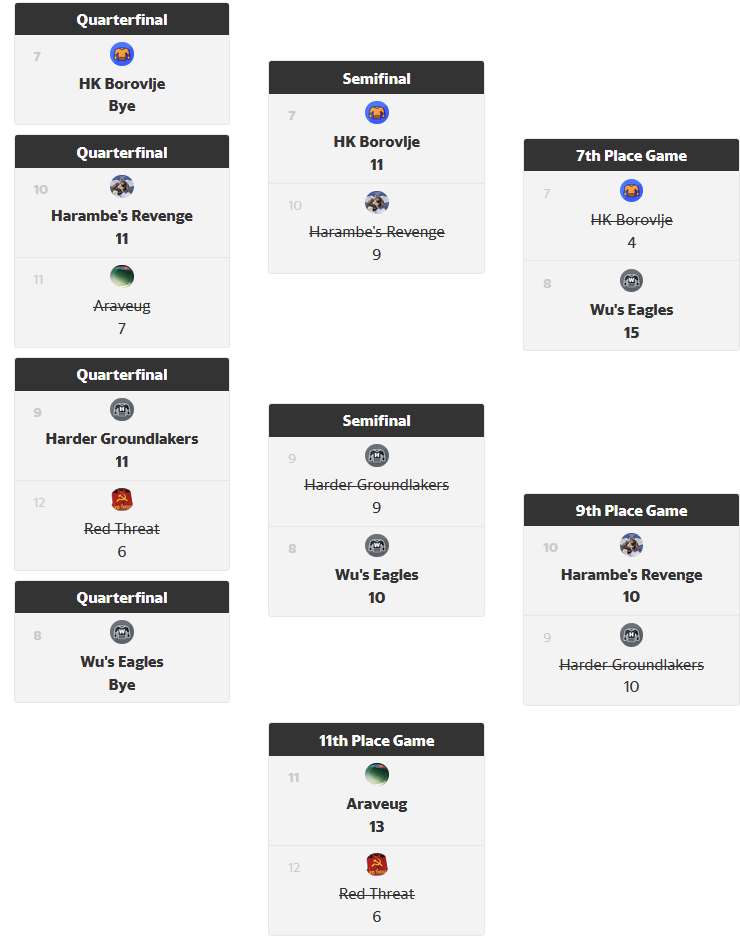Open Harder Groundlakers link in the Quarterfinal box
The width and height of the screenshot is (740, 938).
[x=122, y=439]
